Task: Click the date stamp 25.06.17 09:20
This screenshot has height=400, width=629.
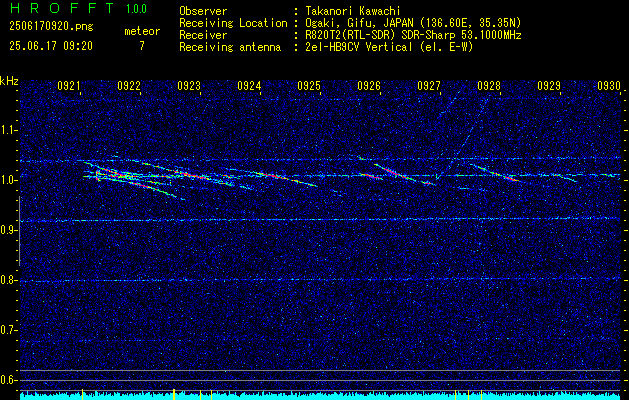Action: click(x=51, y=46)
